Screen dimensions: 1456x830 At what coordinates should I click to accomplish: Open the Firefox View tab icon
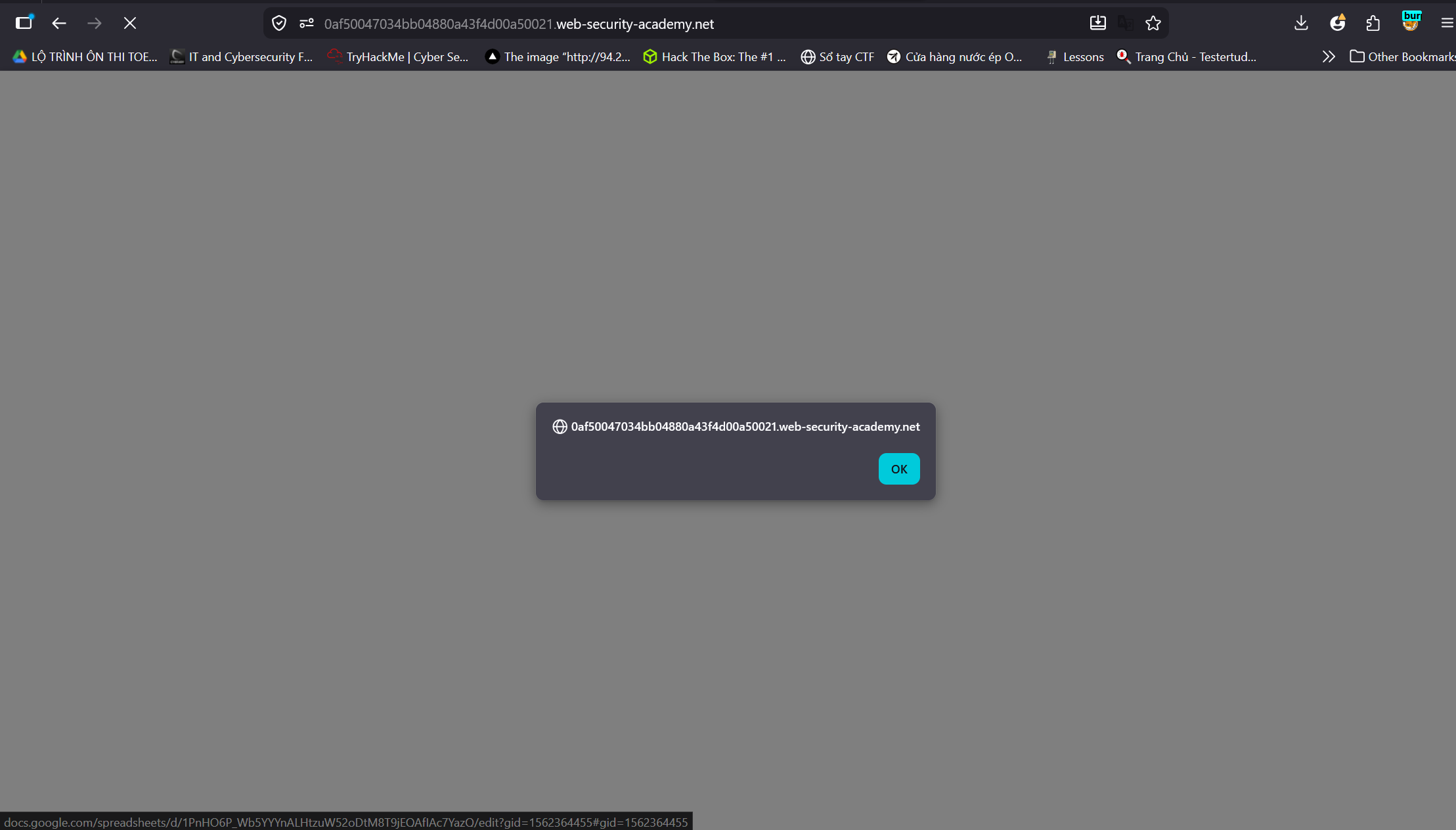tap(24, 23)
